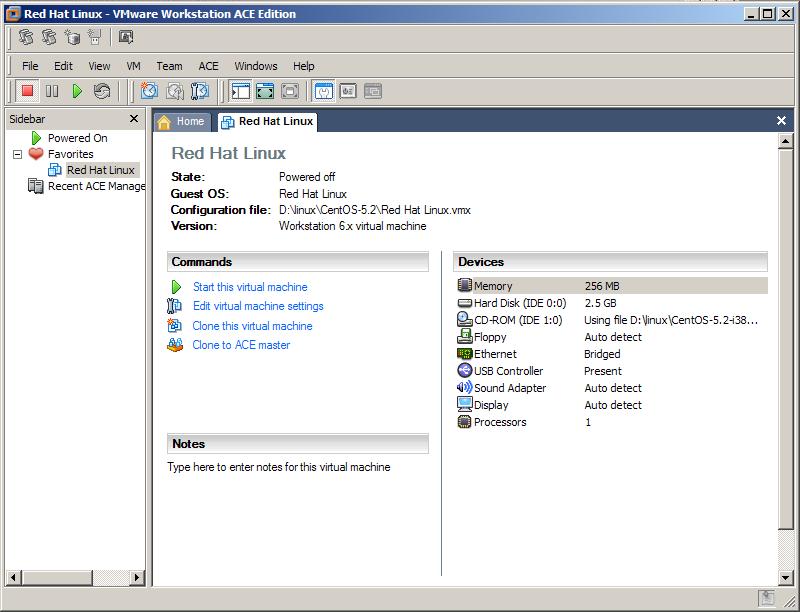Select Red Hat Linux in the sidebar tree
This screenshot has height=612, width=800.
[100, 170]
